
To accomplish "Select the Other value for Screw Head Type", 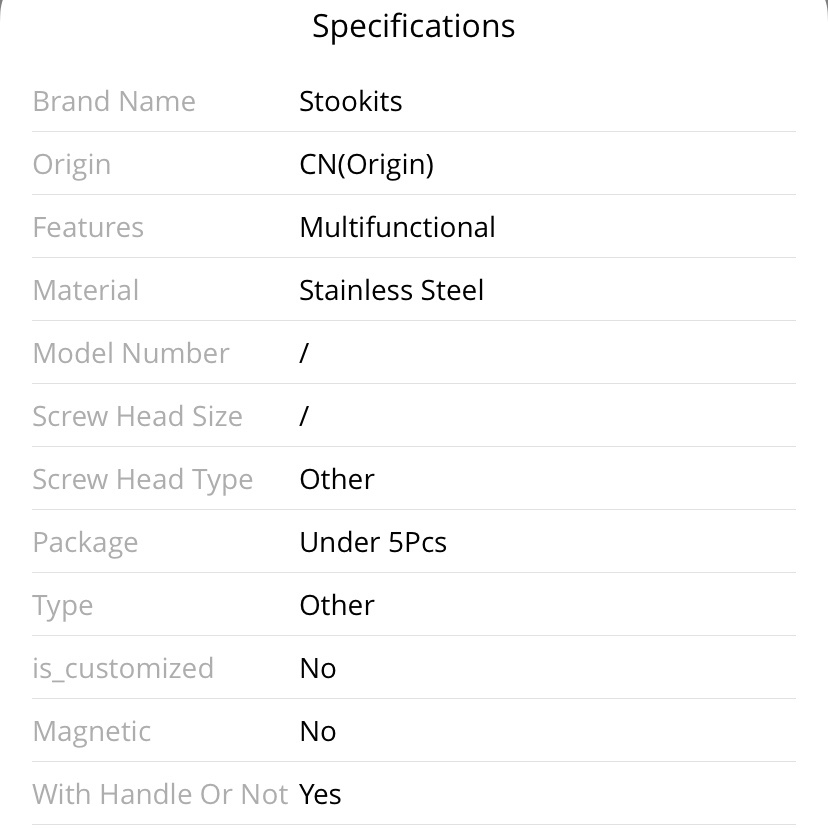I will point(337,479).
